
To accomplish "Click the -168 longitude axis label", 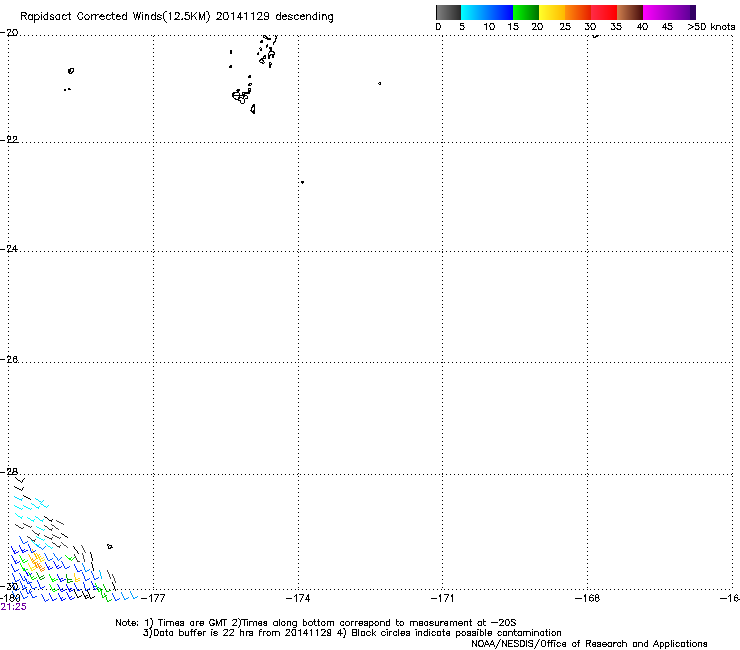I will [x=588, y=598].
